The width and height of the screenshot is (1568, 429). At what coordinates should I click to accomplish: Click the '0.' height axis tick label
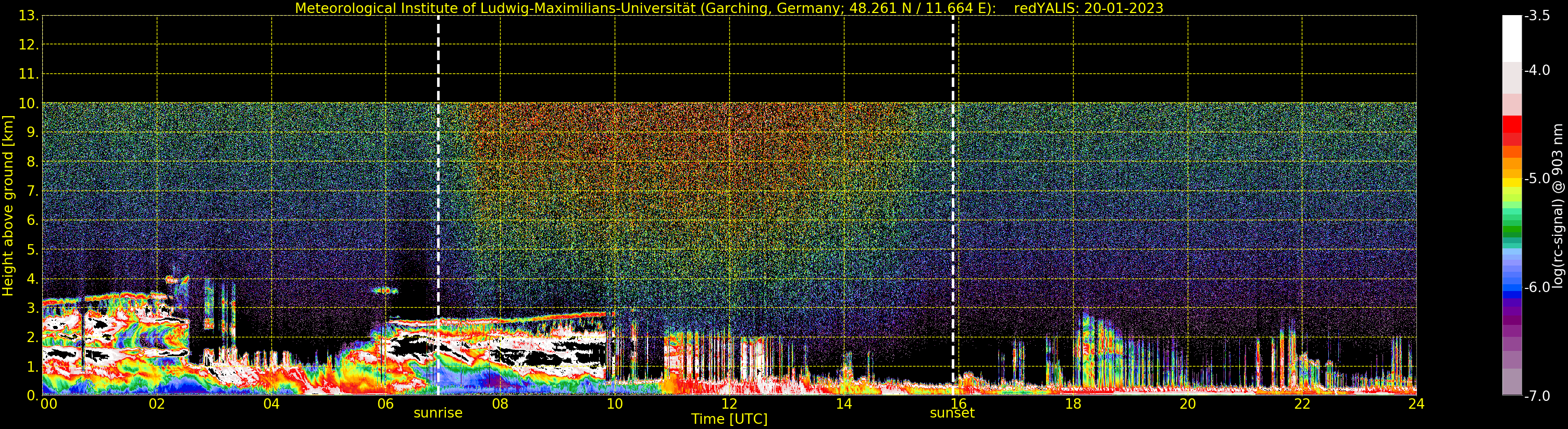(33, 396)
